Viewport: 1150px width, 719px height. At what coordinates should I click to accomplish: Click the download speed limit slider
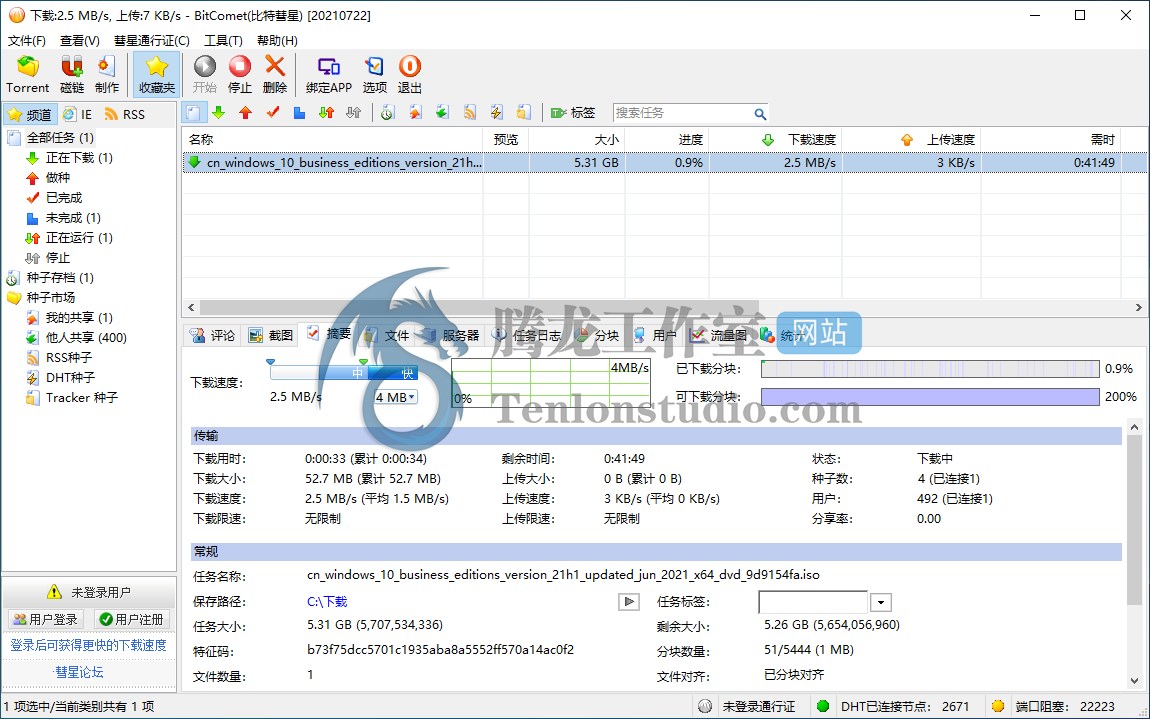pyautogui.click(x=344, y=372)
